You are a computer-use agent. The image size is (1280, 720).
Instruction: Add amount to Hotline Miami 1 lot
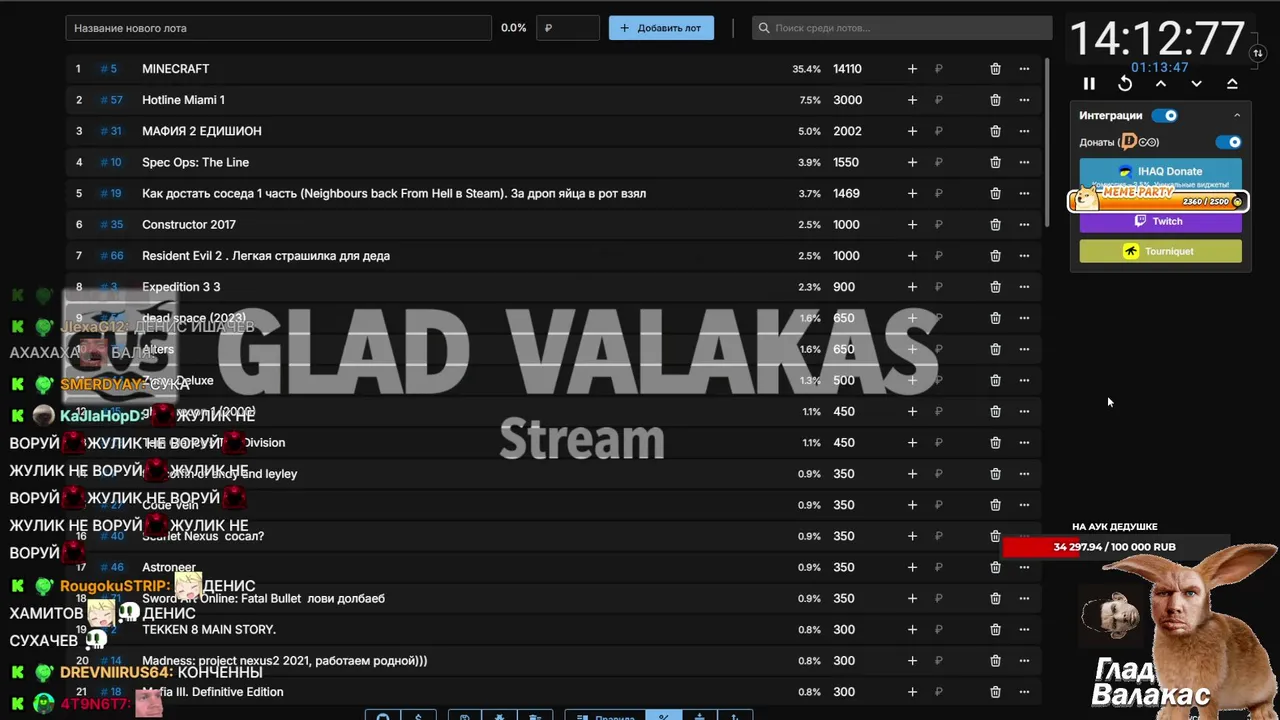coord(912,100)
